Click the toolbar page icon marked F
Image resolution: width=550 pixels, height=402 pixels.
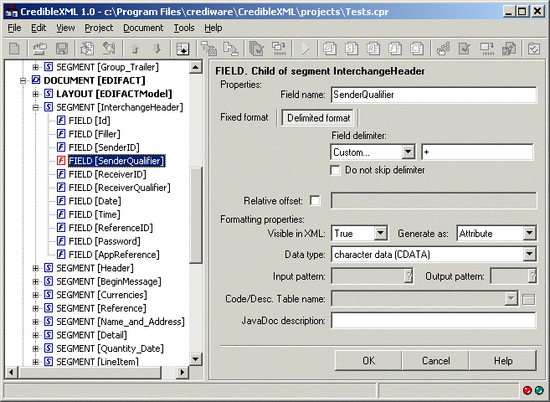(395, 48)
